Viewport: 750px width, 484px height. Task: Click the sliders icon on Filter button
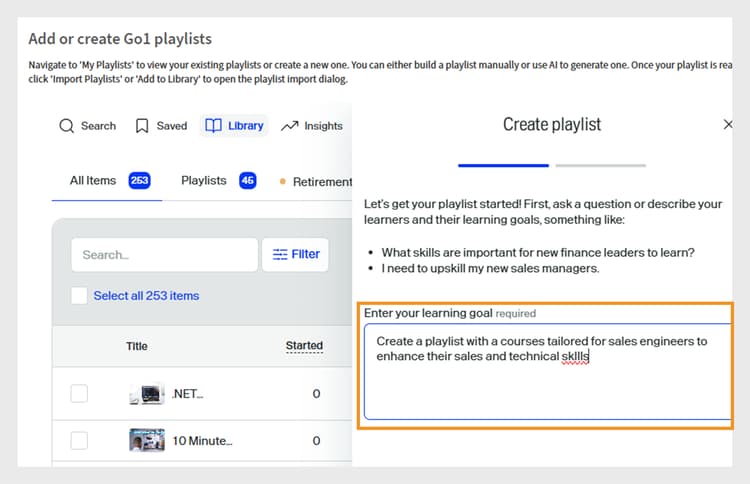280,254
